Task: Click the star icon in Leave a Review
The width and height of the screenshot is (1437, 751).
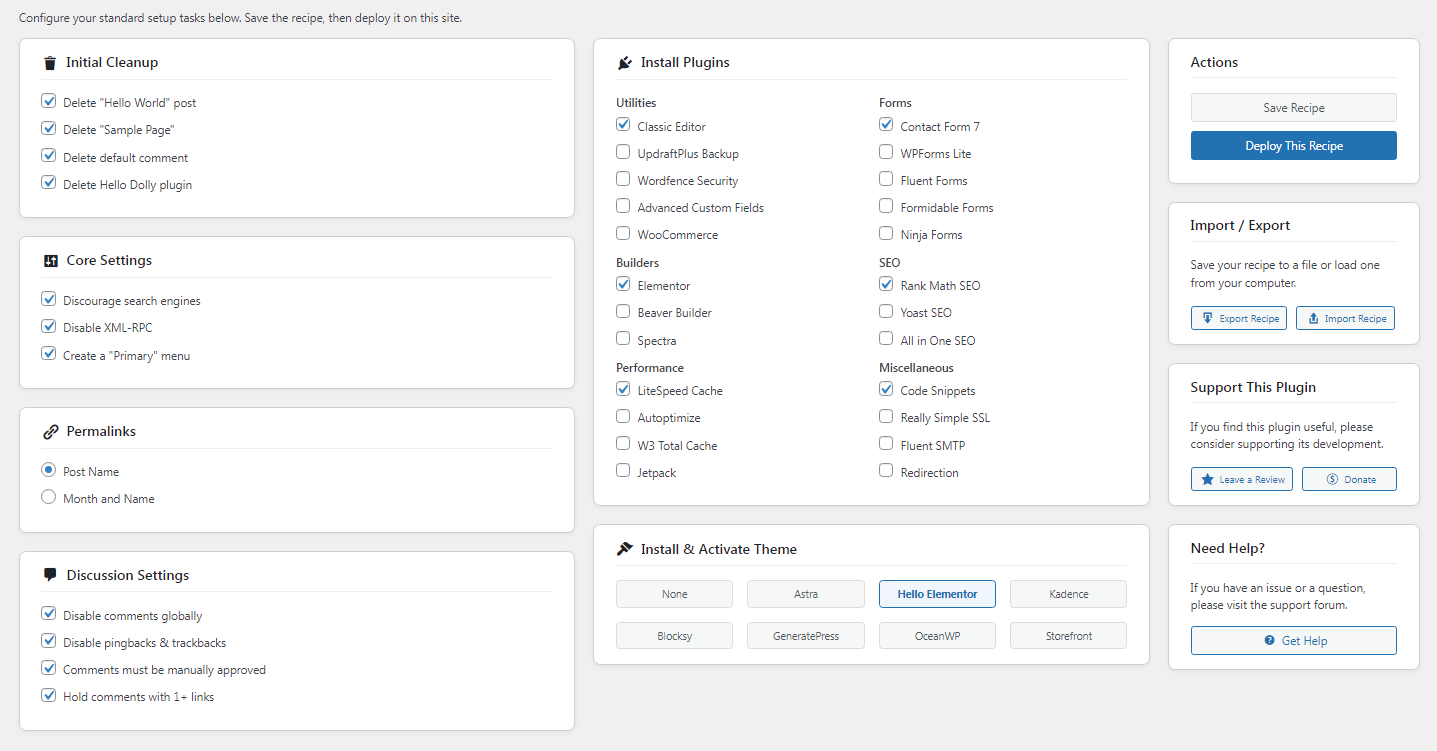Action: [1208, 479]
